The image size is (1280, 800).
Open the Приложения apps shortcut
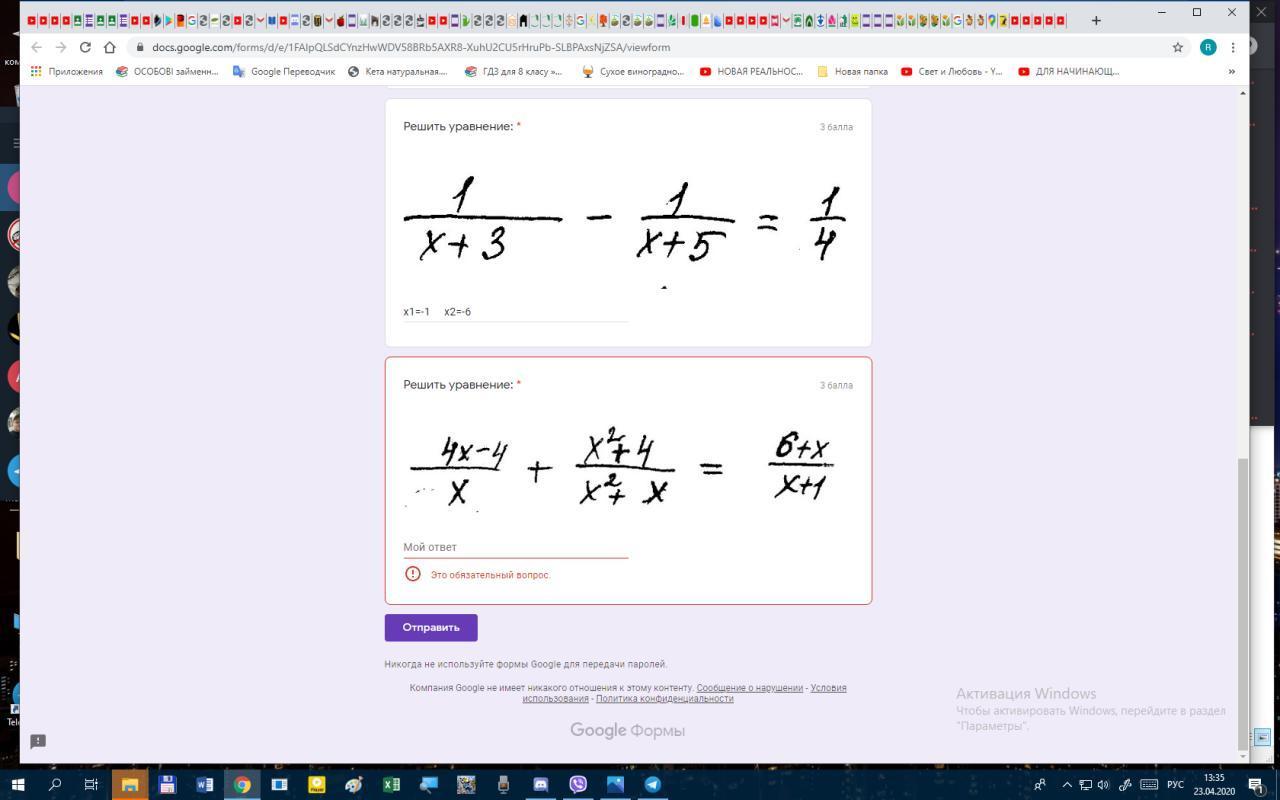[x=67, y=72]
